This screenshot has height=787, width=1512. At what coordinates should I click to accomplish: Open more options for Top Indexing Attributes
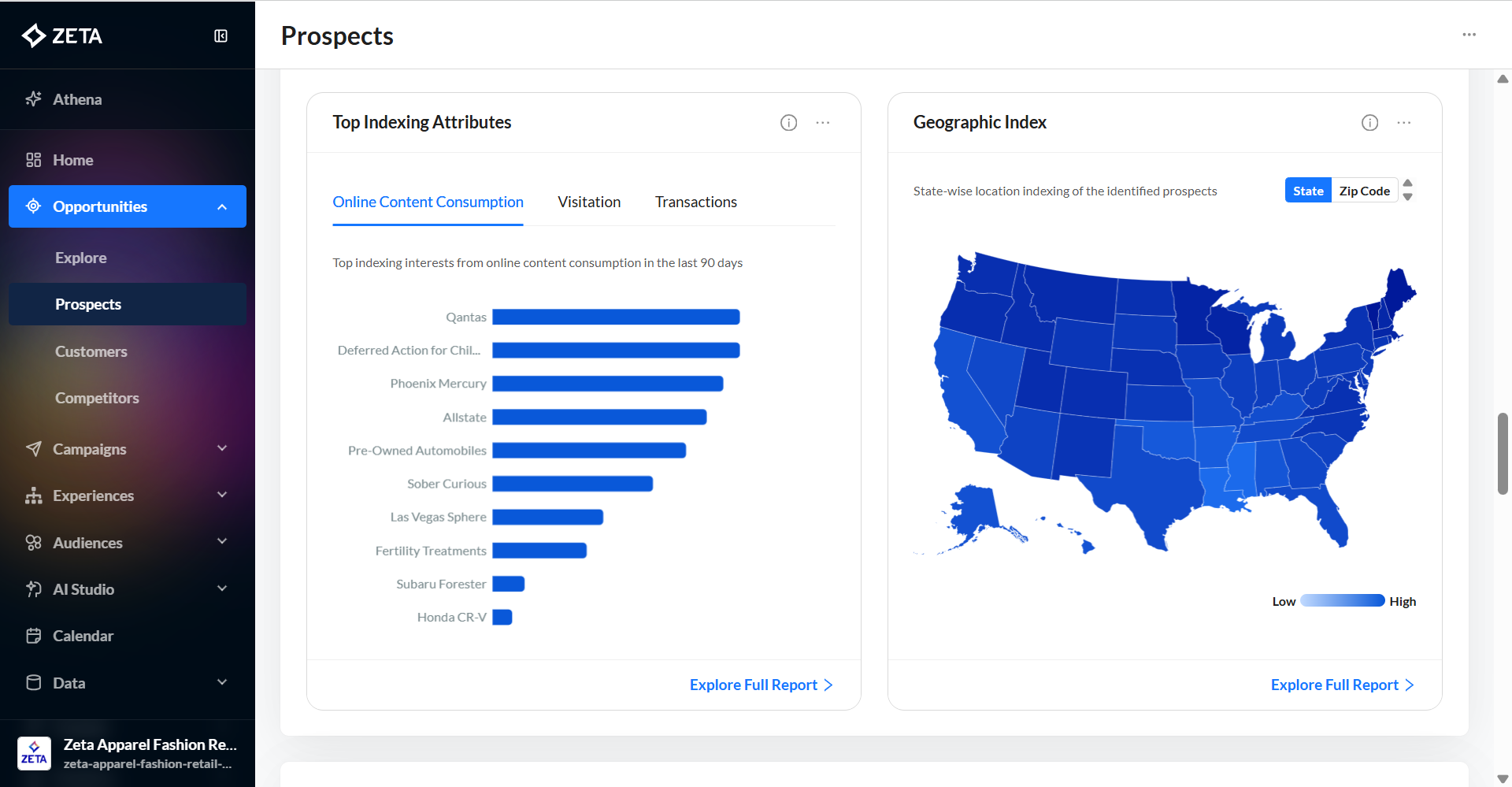[x=823, y=123]
